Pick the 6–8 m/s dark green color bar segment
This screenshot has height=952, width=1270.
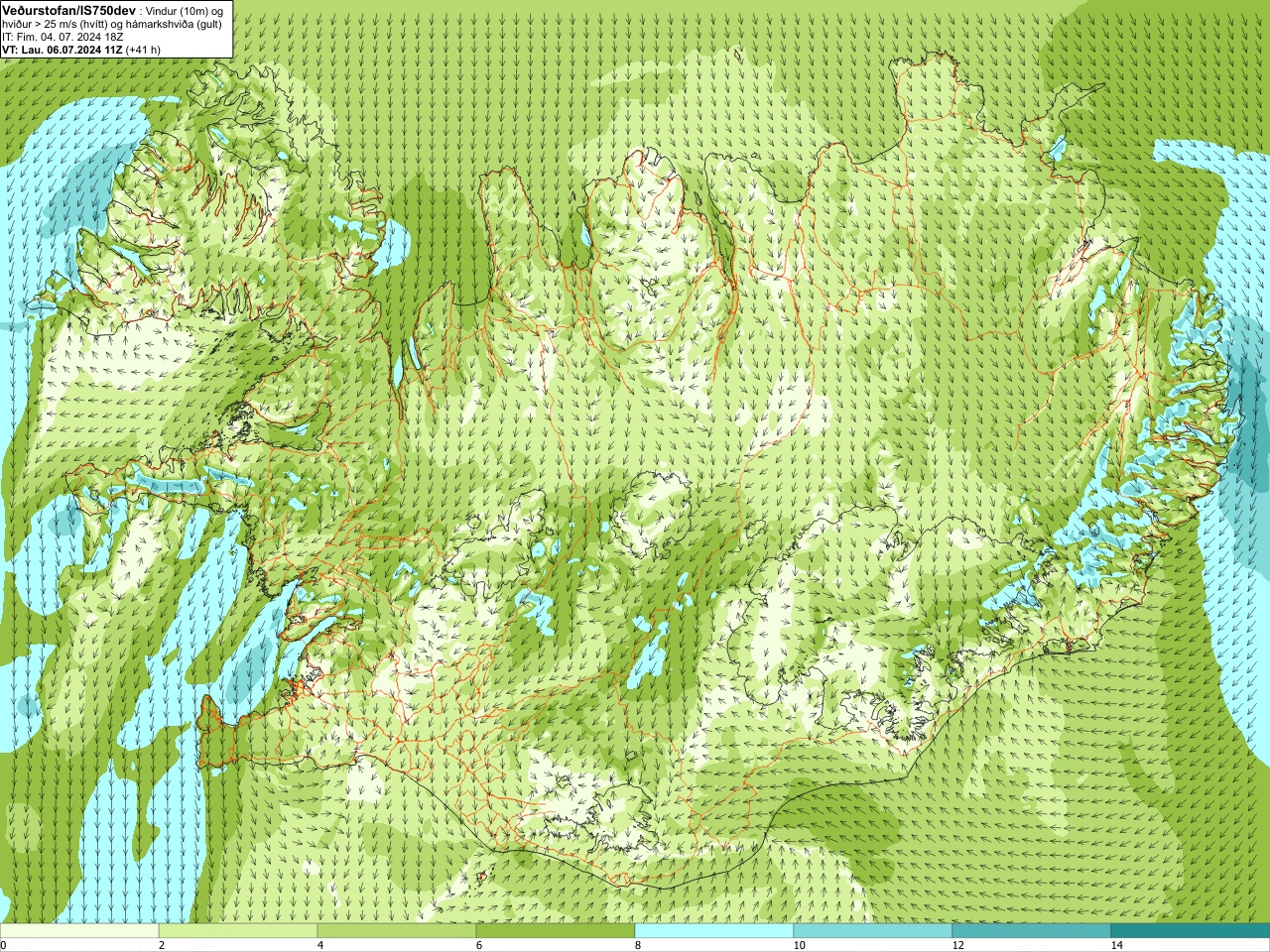(556, 931)
